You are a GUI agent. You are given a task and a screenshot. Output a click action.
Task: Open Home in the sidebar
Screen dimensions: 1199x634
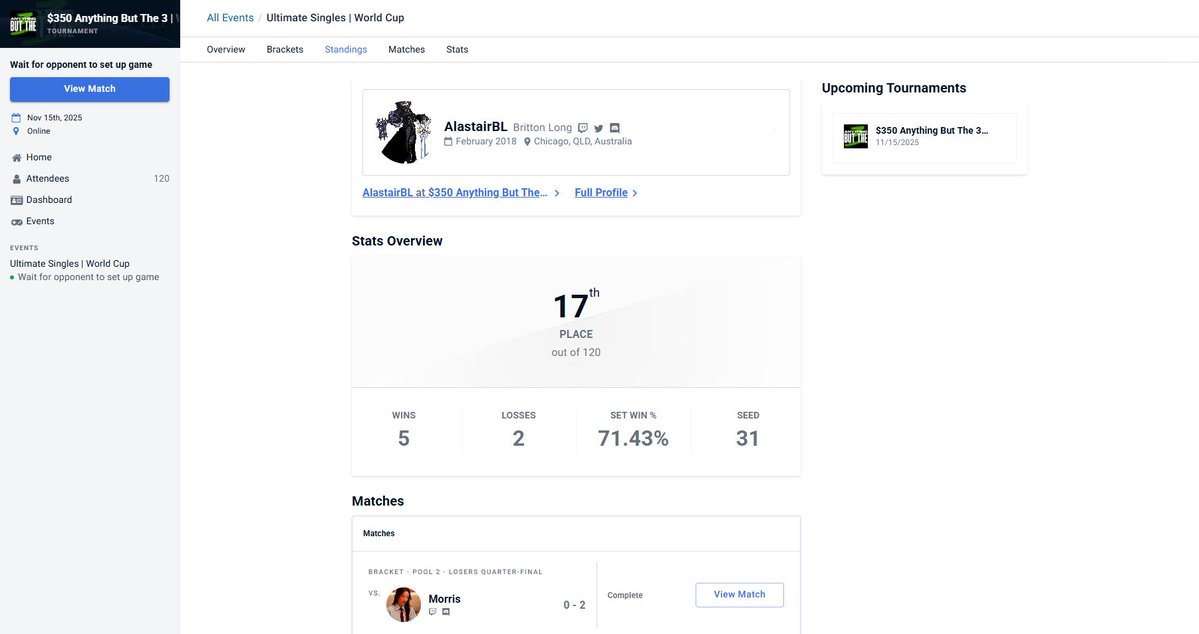39,158
